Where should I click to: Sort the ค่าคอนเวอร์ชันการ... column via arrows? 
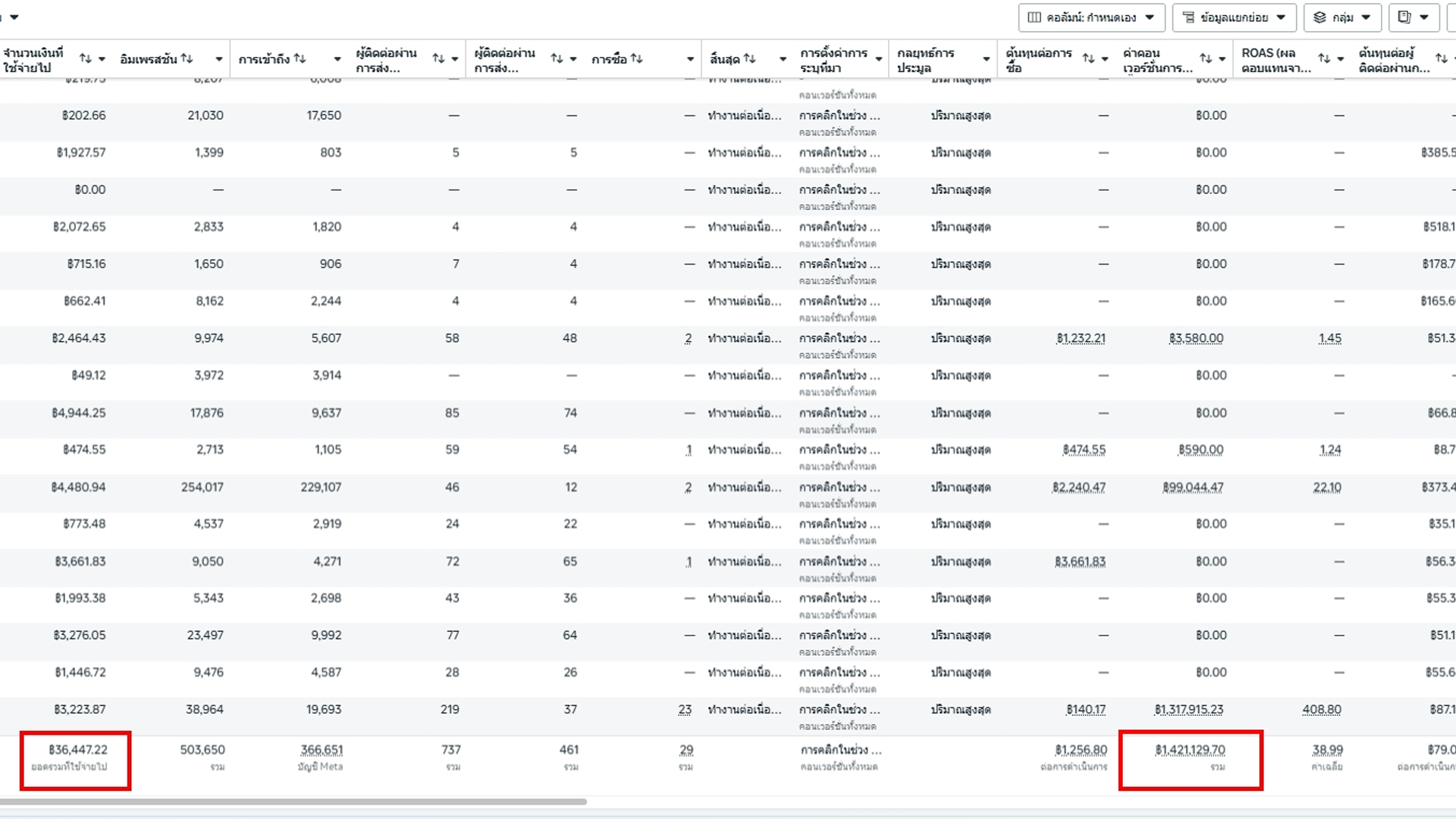1206,58
